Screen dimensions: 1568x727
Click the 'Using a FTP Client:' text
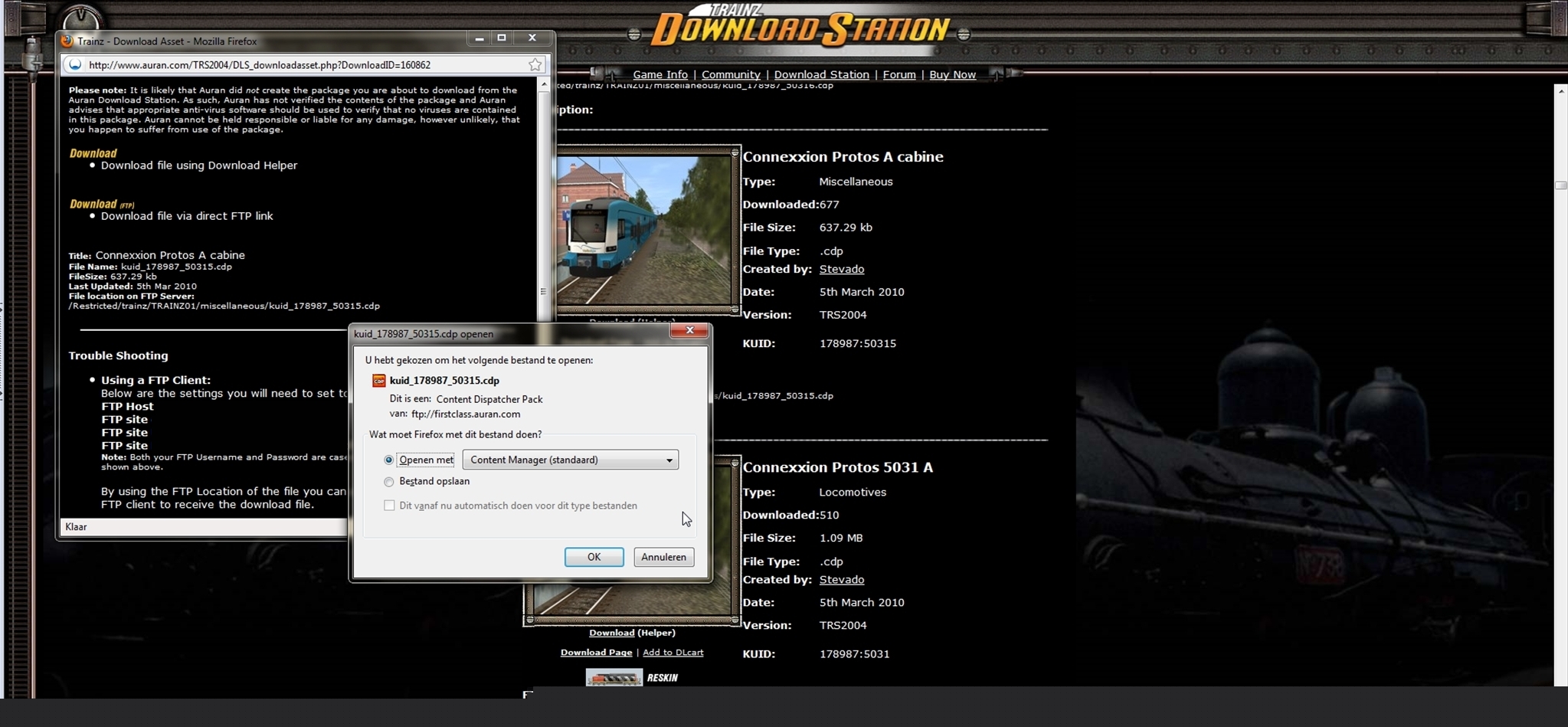155,380
